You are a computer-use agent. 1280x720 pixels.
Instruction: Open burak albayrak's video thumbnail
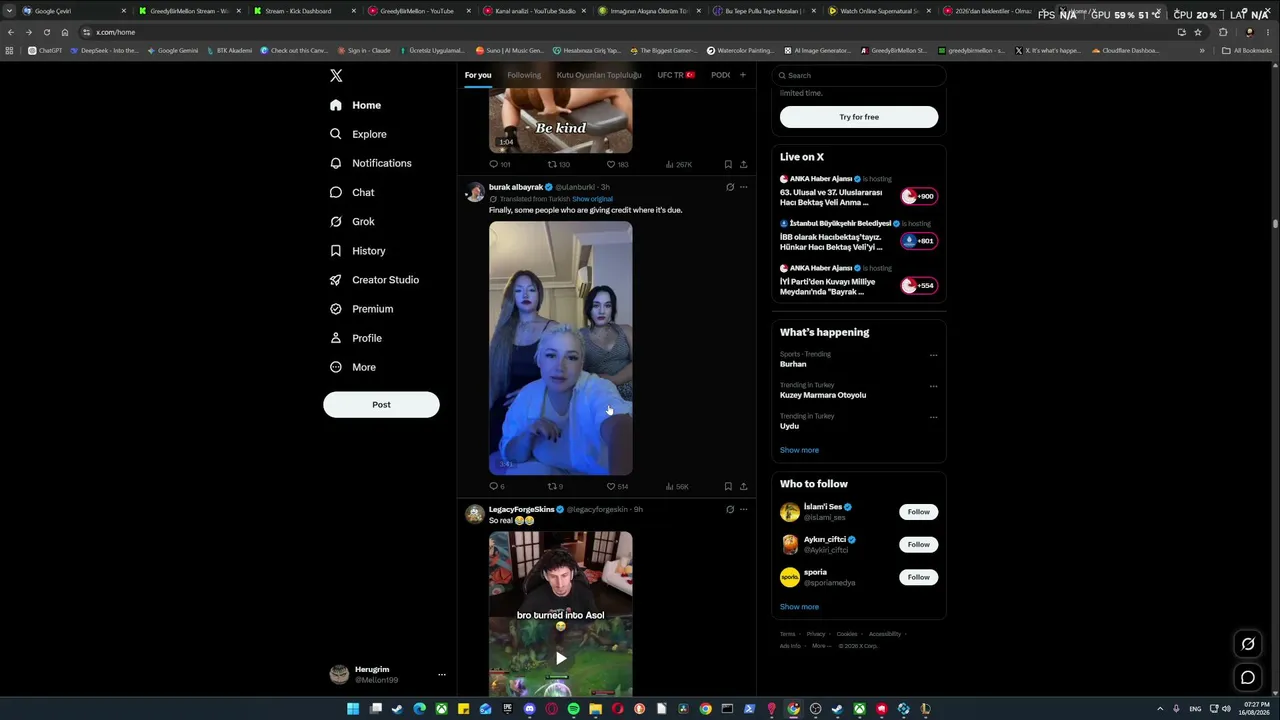560,348
